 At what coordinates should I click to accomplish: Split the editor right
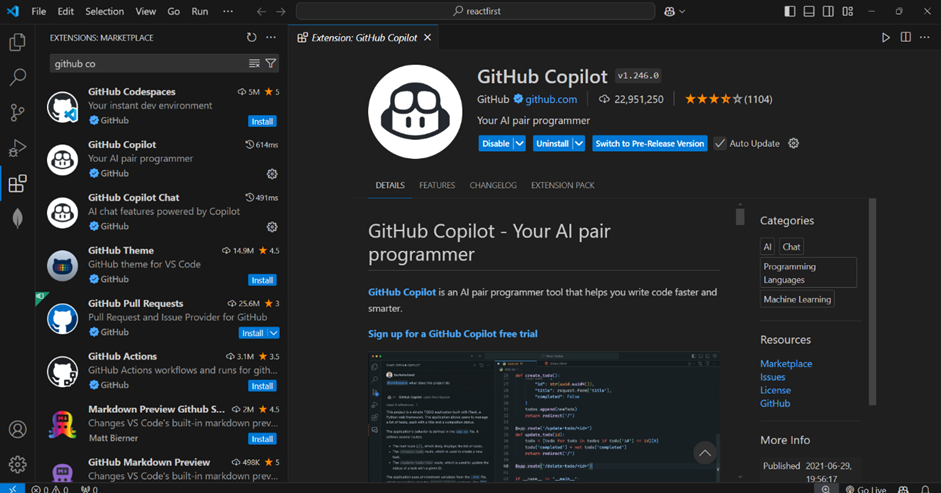pos(906,37)
